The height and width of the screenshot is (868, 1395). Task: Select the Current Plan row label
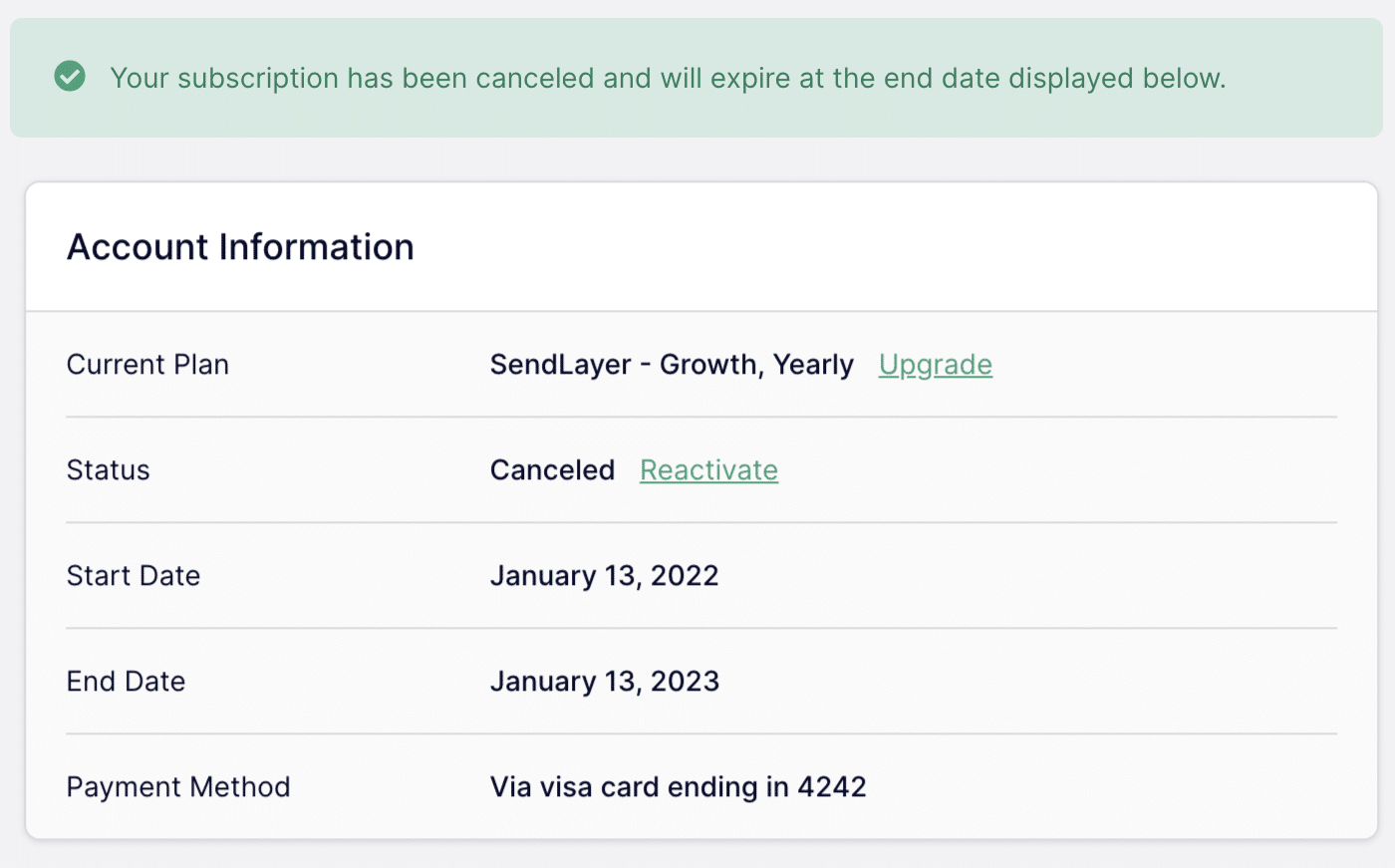click(147, 365)
